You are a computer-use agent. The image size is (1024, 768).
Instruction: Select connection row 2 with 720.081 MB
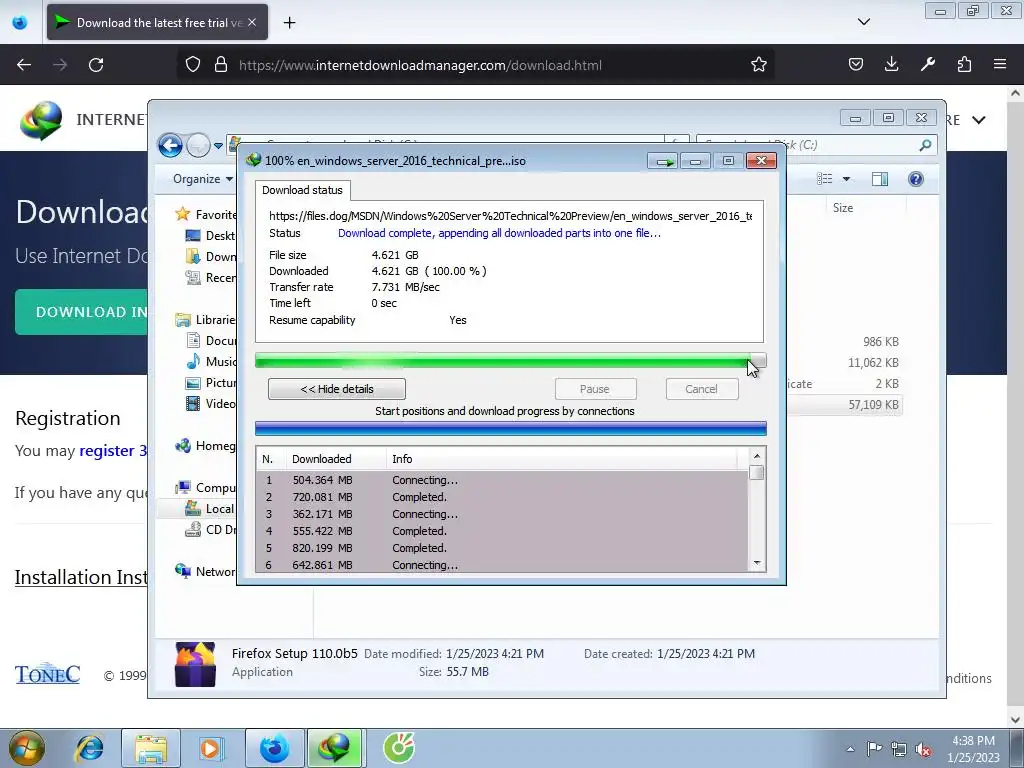click(x=502, y=497)
